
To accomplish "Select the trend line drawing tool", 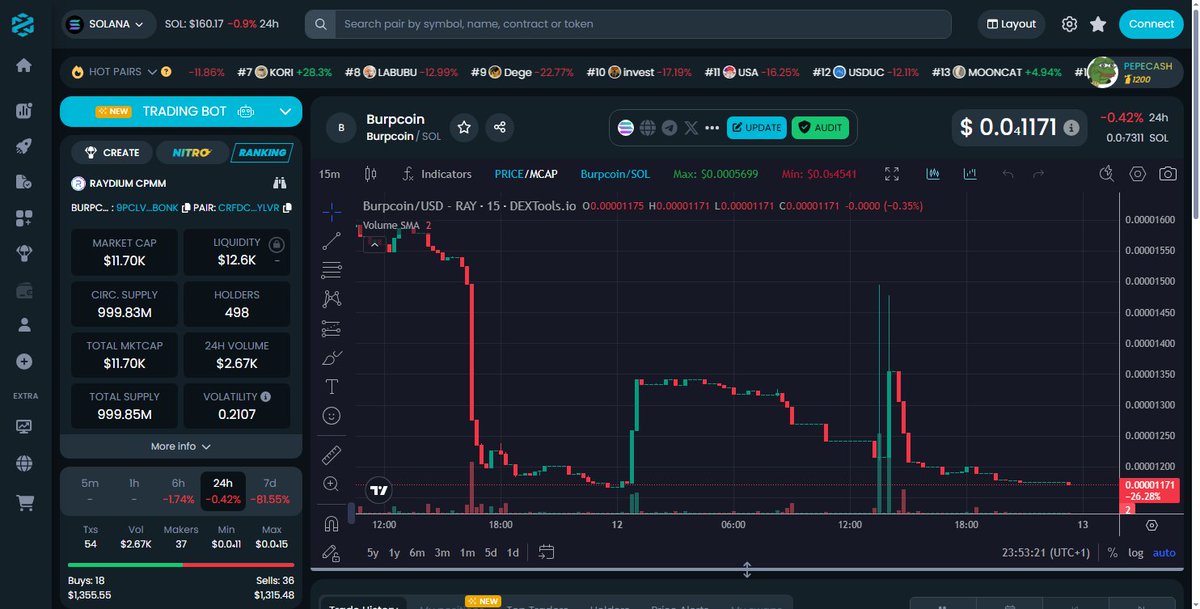I will coord(332,241).
